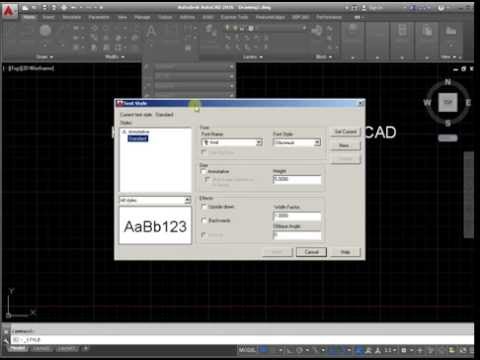
Task: Click New file icon in Quick Access Toolbar
Action: point(26,7)
